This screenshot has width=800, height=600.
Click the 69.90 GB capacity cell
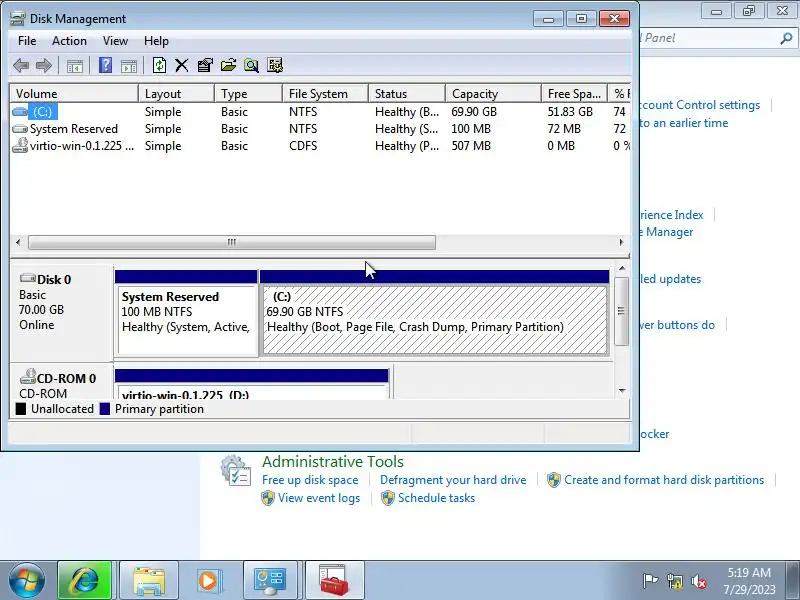474,112
